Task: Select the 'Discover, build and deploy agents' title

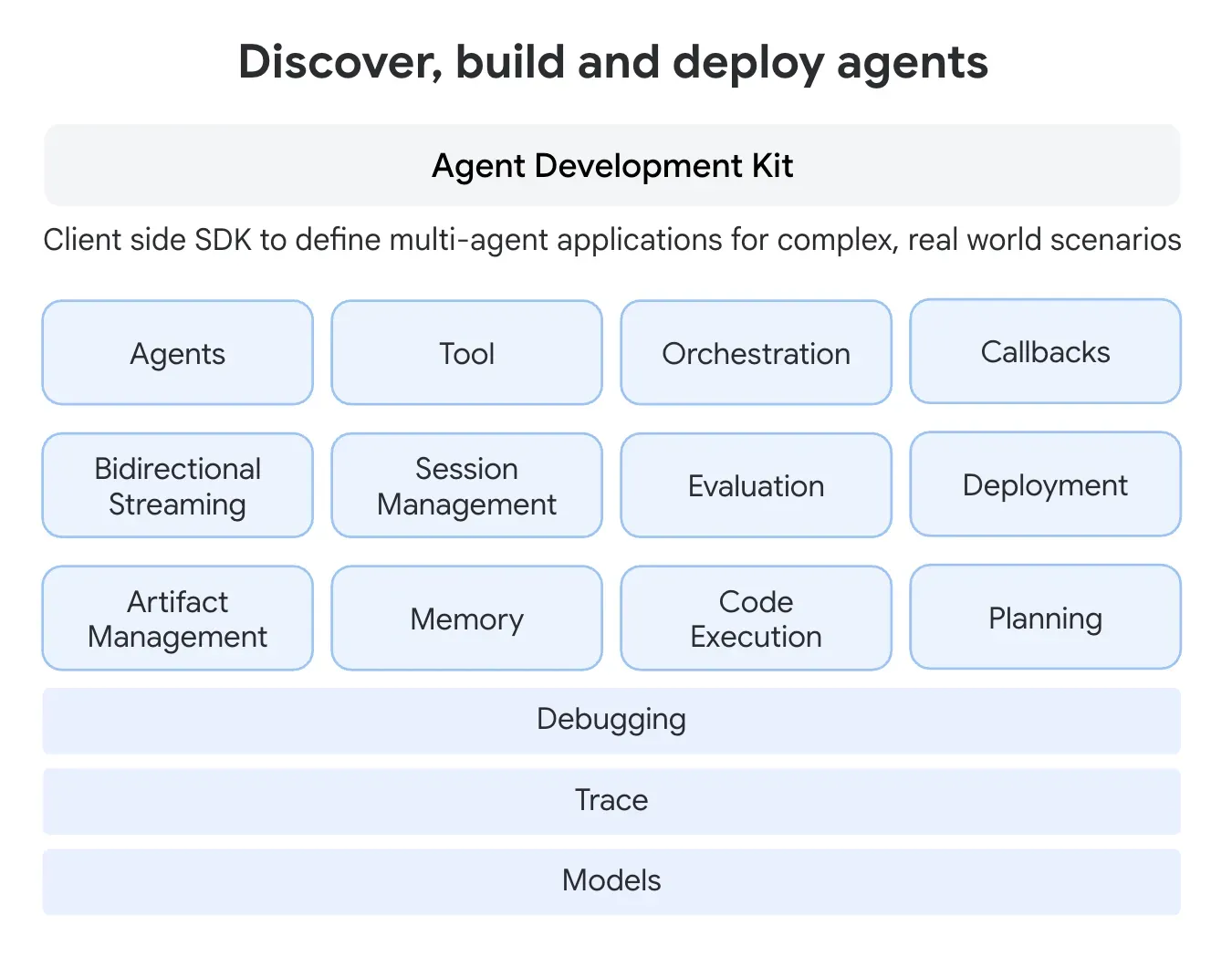Action: [612, 61]
